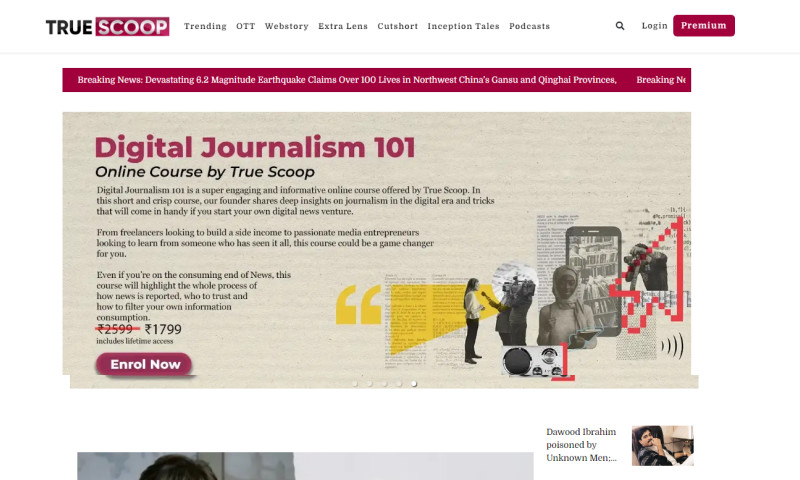Open the OTT section

(245, 26)
